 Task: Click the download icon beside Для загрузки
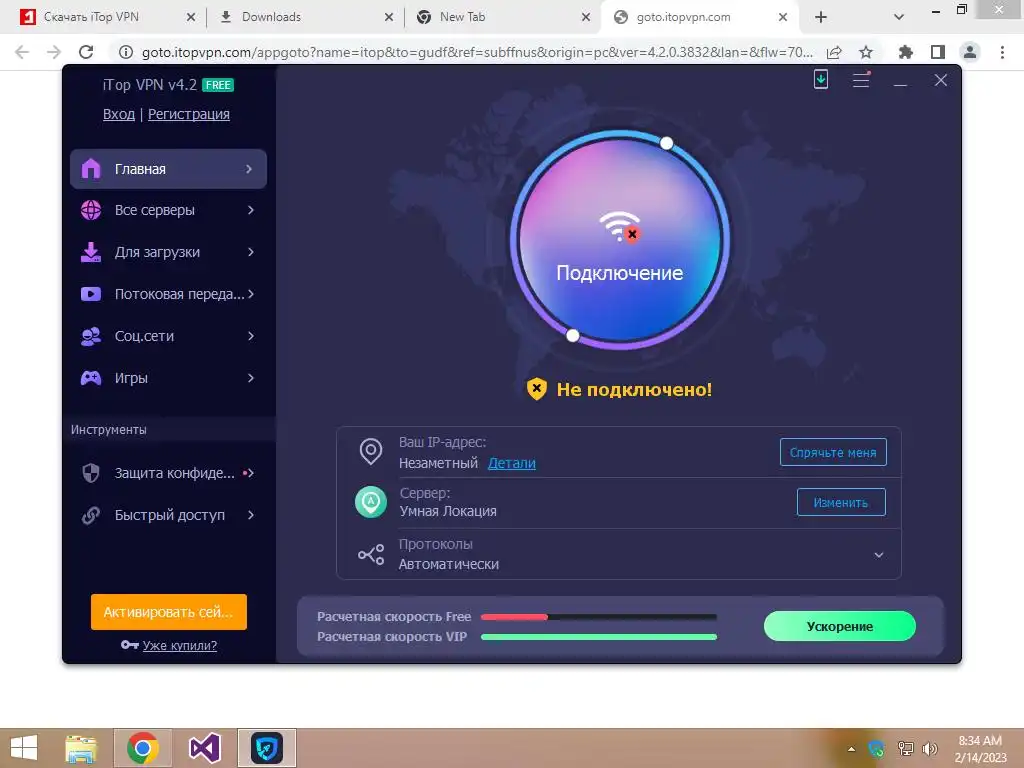coord(91,252)
